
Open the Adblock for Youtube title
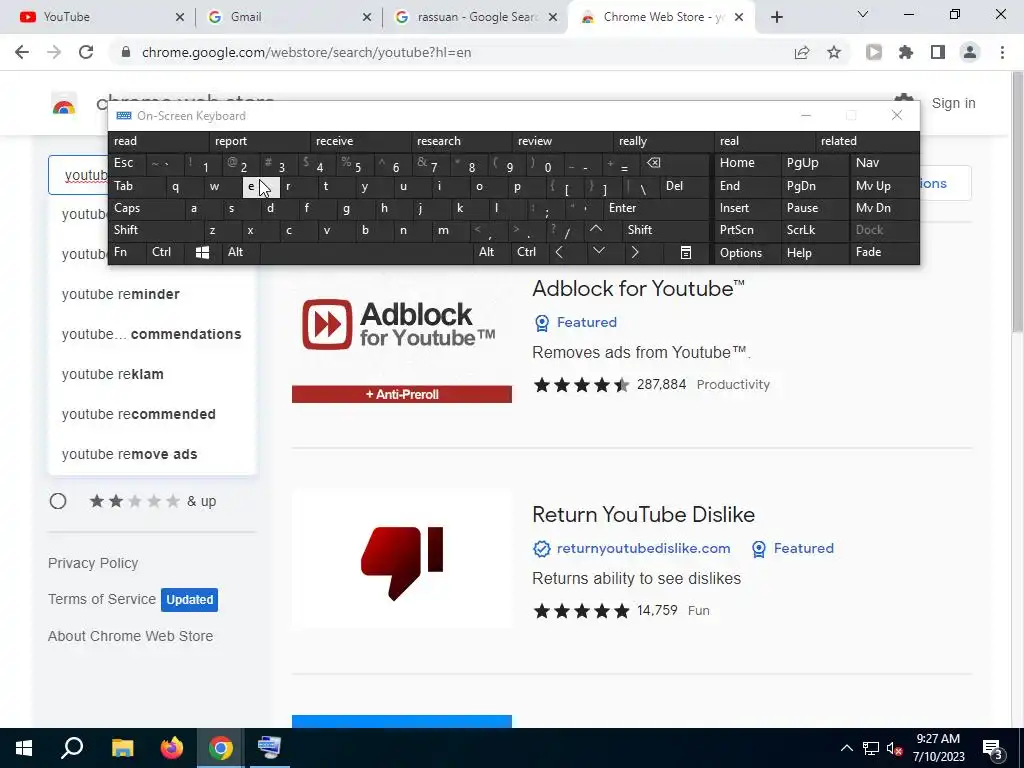tap(638, 288)
